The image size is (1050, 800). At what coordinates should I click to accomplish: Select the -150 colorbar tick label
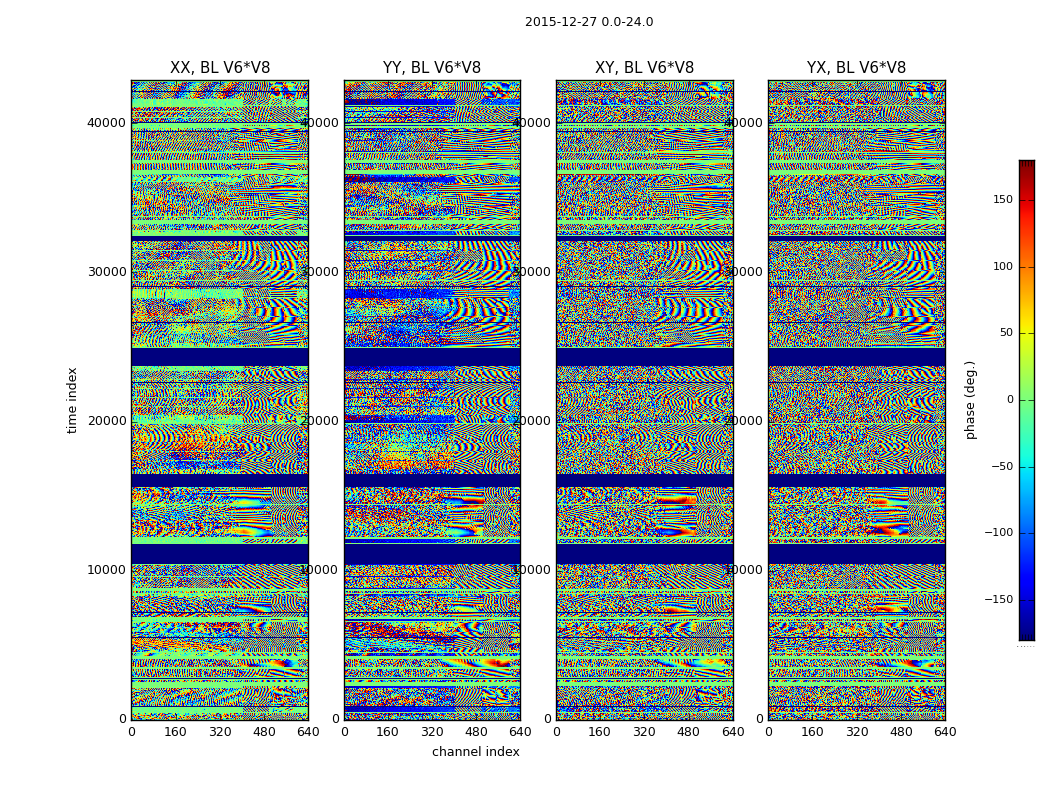tap(998, 599)
